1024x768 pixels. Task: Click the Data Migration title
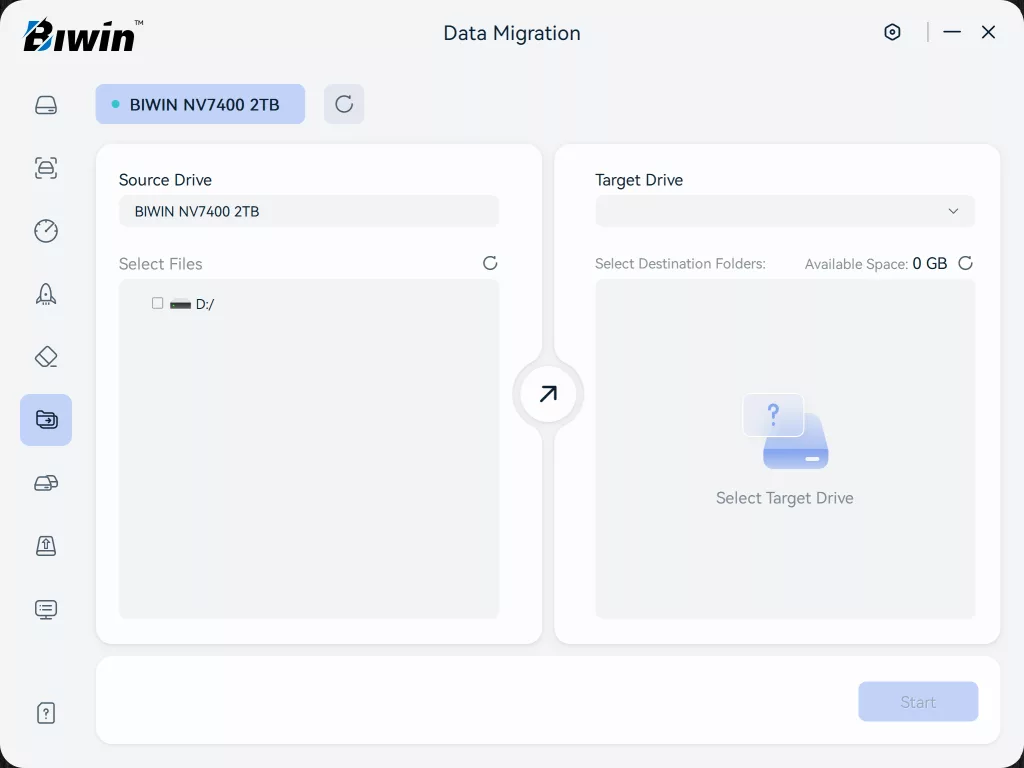pyautogui.click(x=512, y=33)
